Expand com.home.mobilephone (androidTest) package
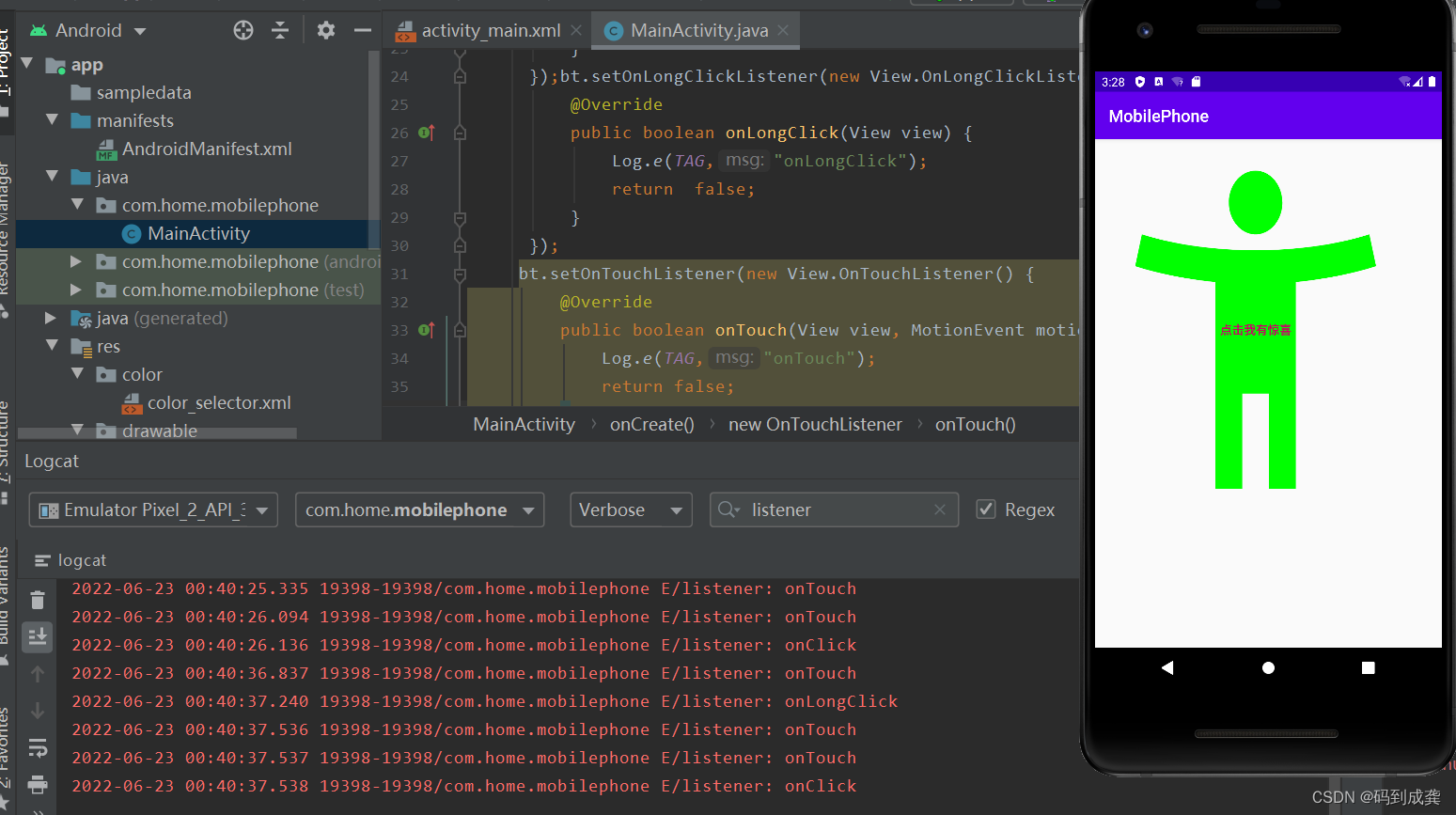Viewport: 1456px width, 815px height. 77,261
